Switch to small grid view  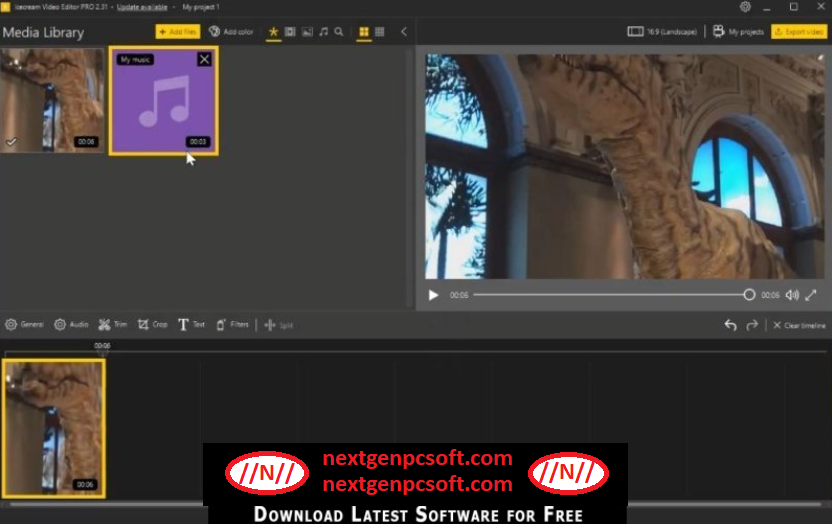[x=380, y=32]
